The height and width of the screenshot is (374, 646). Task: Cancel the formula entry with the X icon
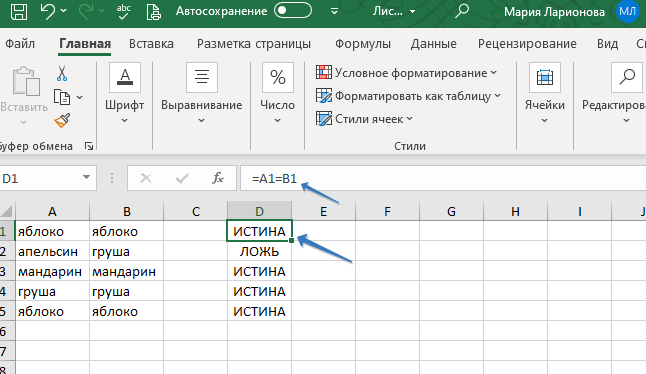click(146, 178)
